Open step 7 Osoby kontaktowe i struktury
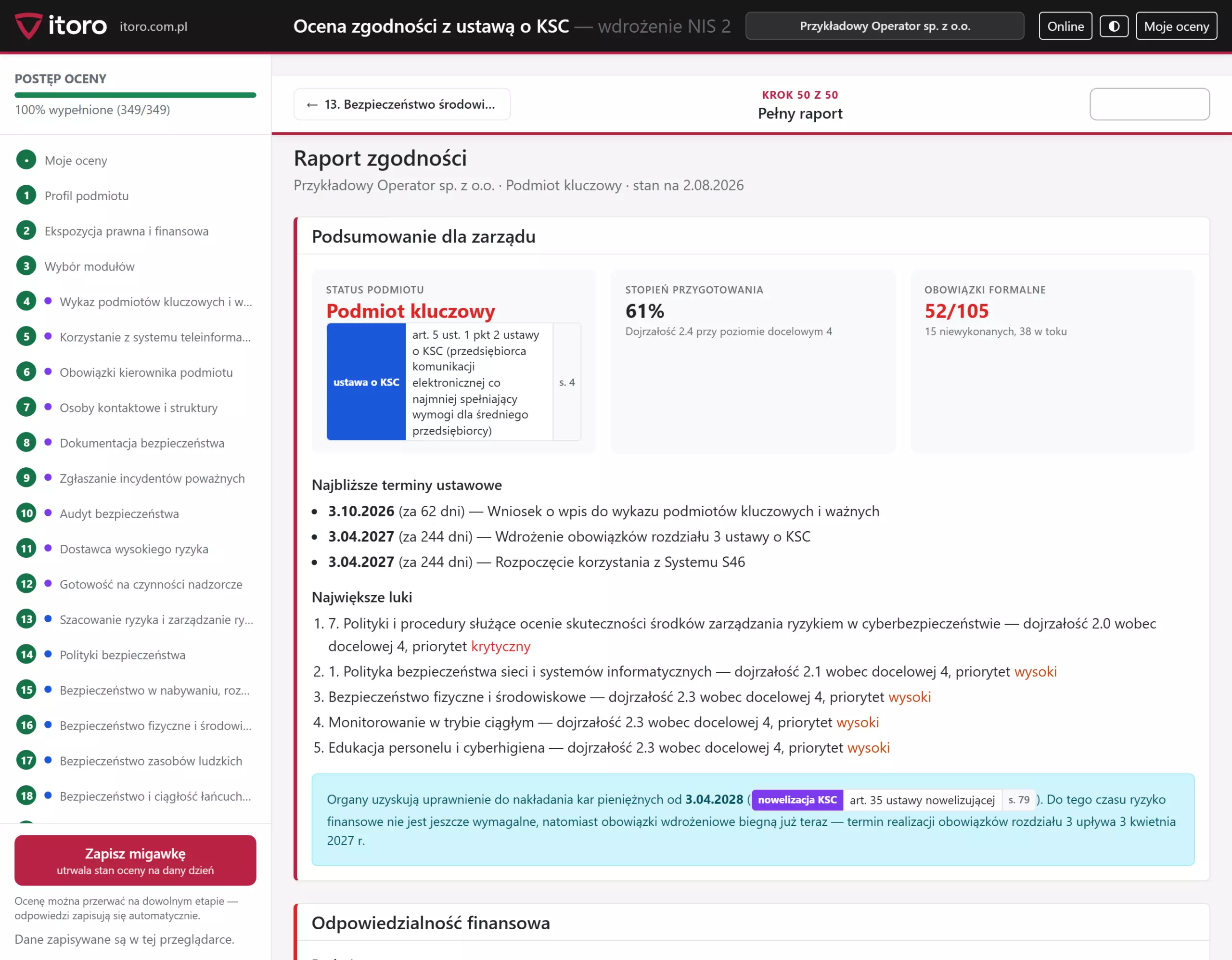 pyautogui.click(x=135, y=407)
